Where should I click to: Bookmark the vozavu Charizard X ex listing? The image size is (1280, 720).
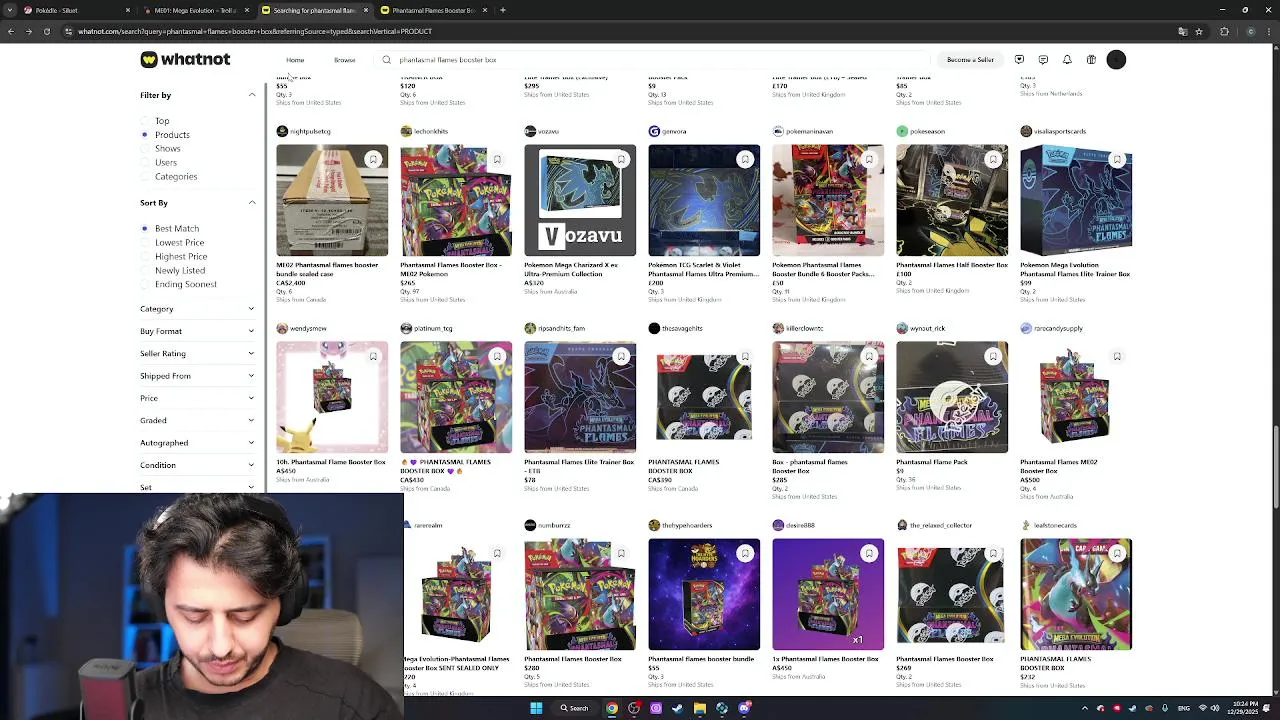621,159
